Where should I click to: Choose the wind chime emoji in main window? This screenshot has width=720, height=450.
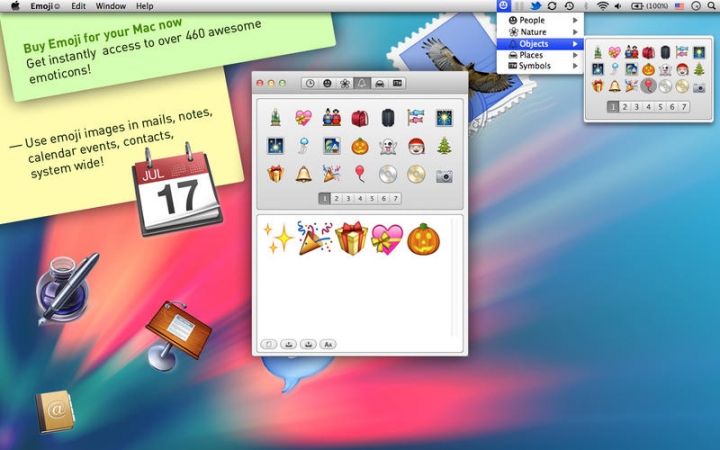[x=304, y=146]
